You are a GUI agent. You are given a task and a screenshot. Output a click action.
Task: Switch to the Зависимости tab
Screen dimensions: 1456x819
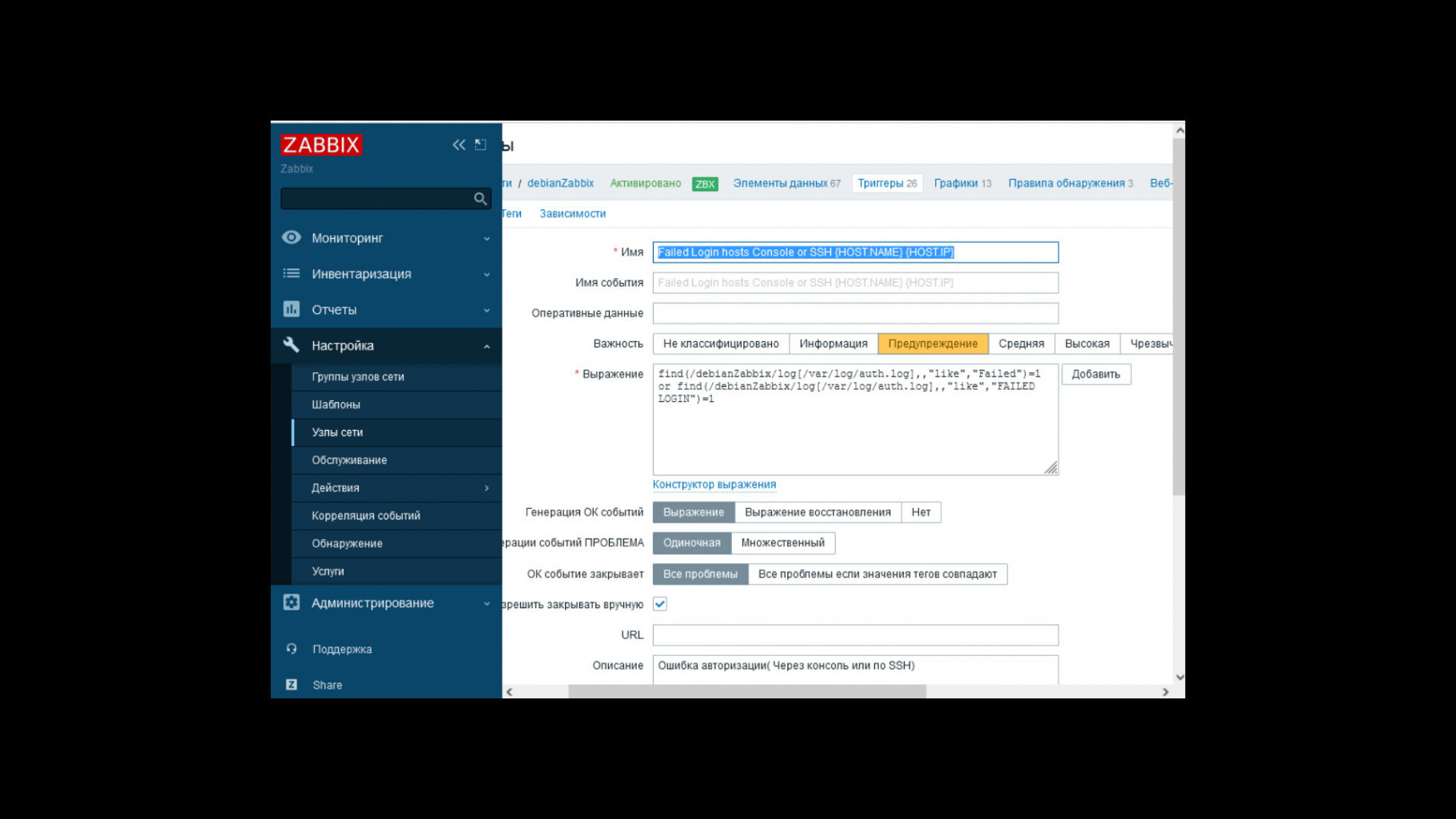[573, 213]
